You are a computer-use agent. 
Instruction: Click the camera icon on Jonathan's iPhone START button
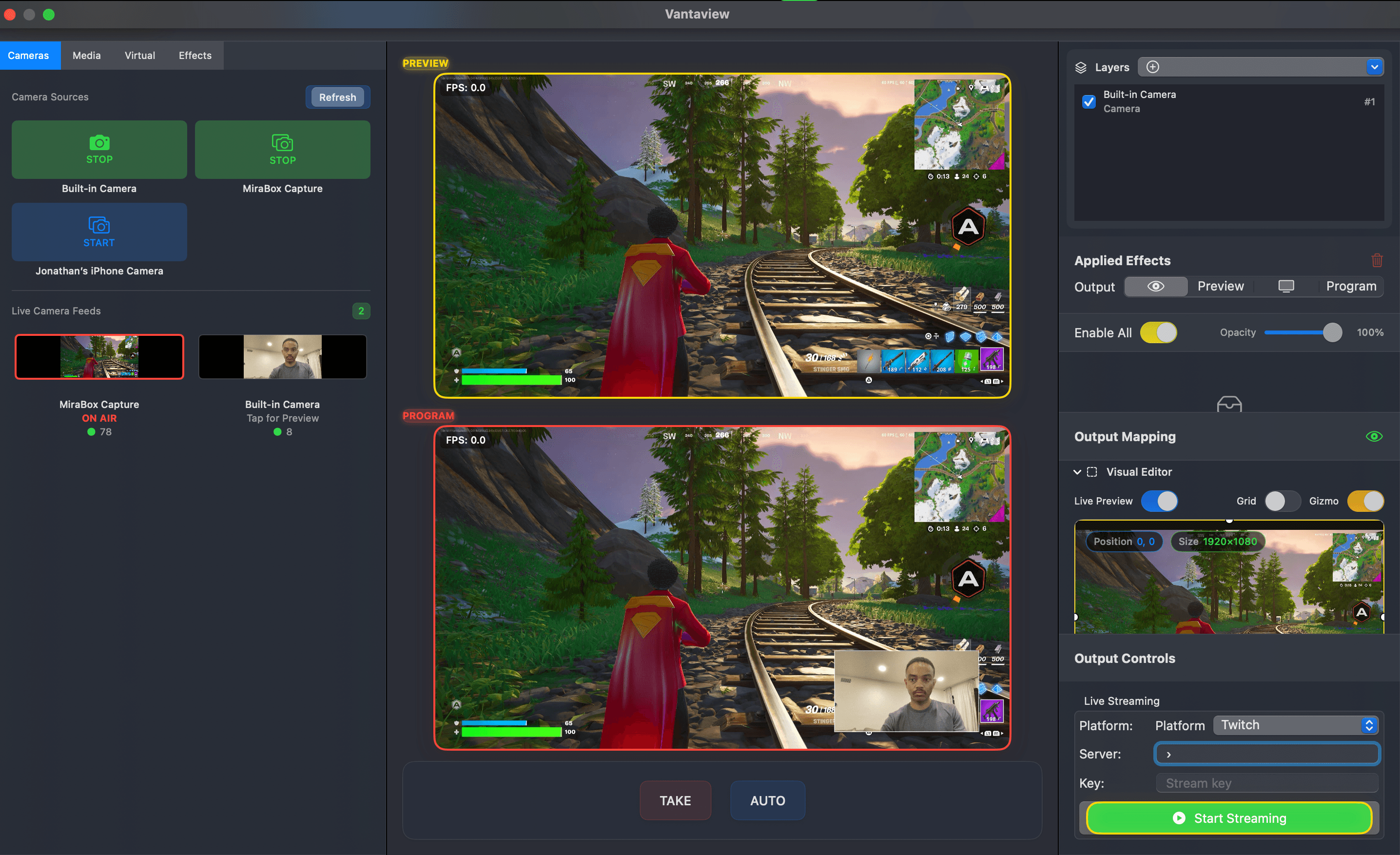point(99,225)
